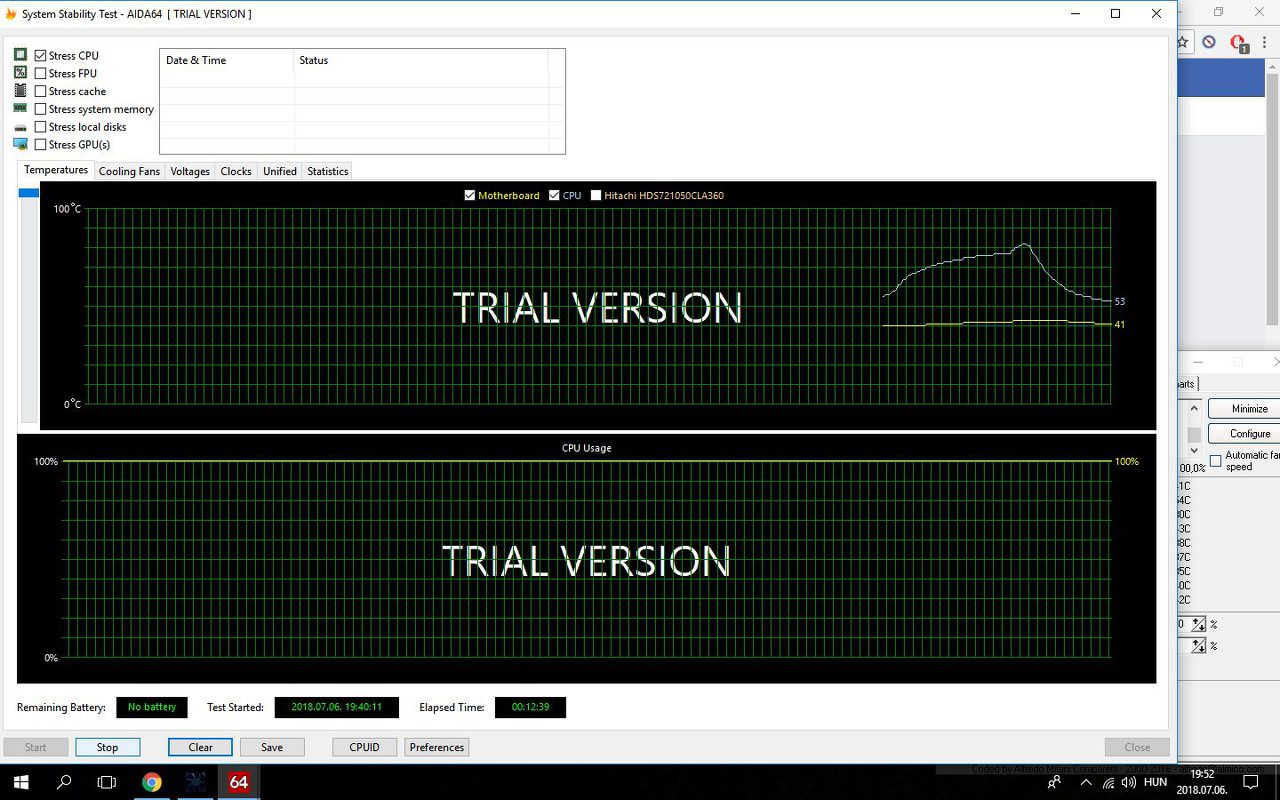The image size is (1280, 800).
Task: Switch to the Temperatures tab
Action: point(56,170)
